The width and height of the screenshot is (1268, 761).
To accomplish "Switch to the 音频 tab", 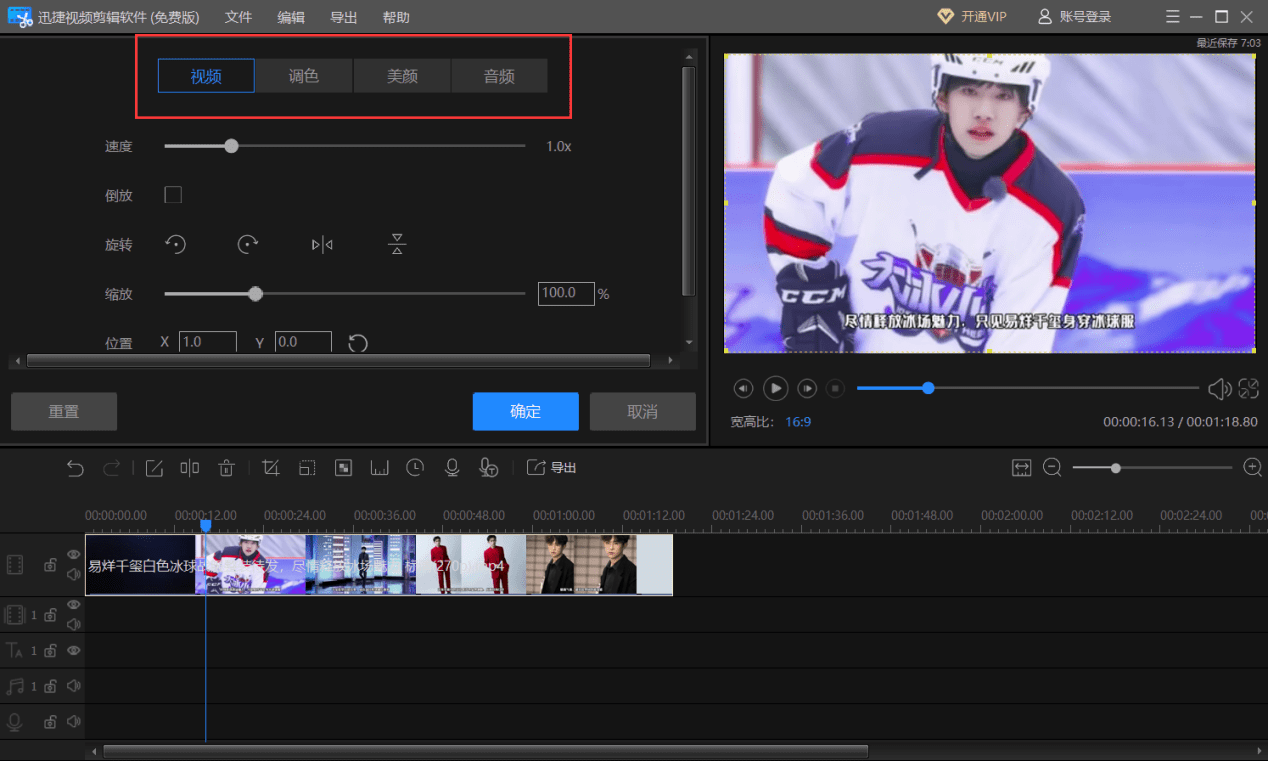I will (499, 76).
